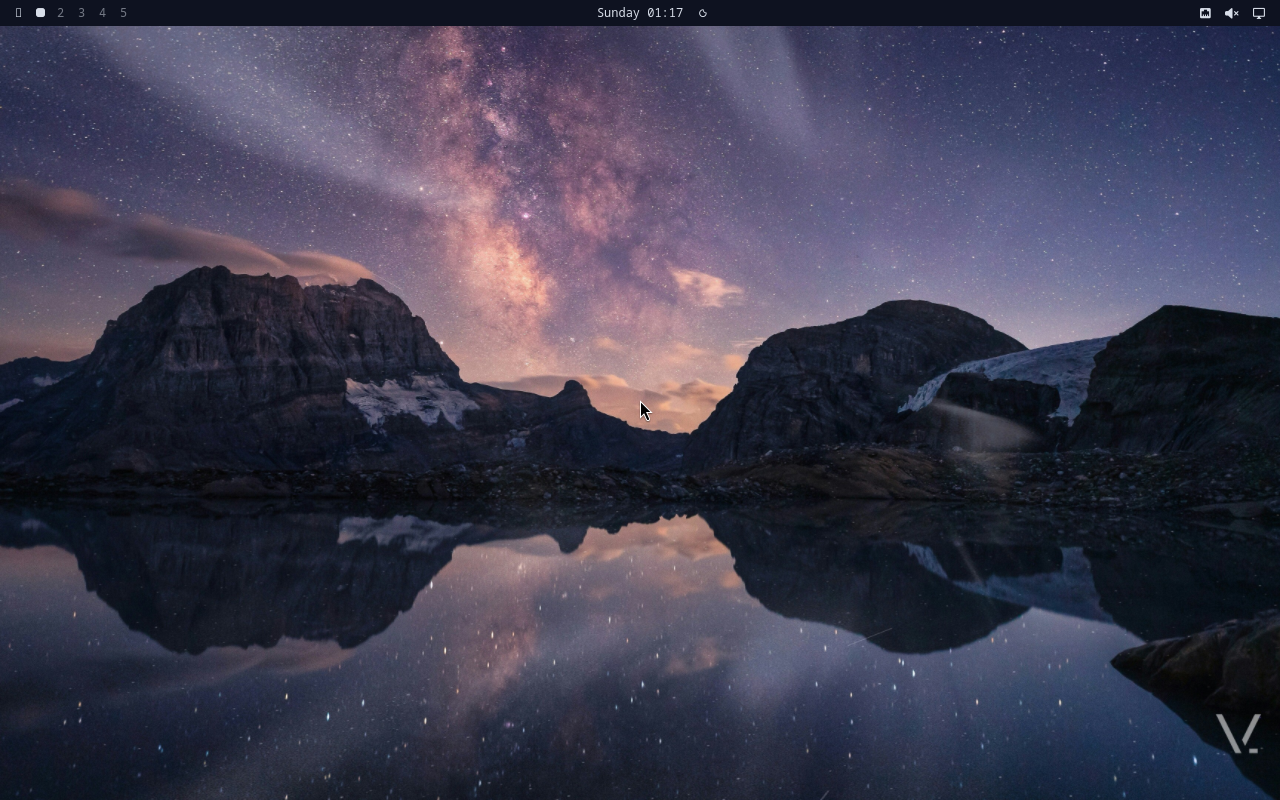Click the moon icon beside the clock
The image size is (1280, 800).
pos(703,13)
